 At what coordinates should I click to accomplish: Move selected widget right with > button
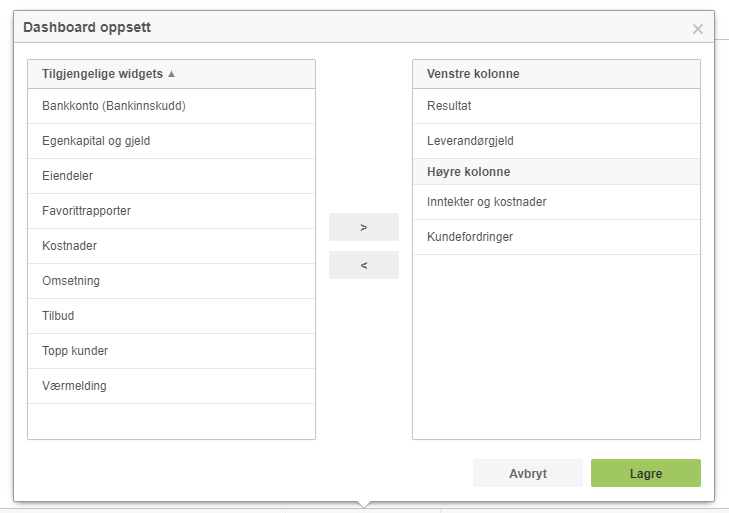click(364, 227)
